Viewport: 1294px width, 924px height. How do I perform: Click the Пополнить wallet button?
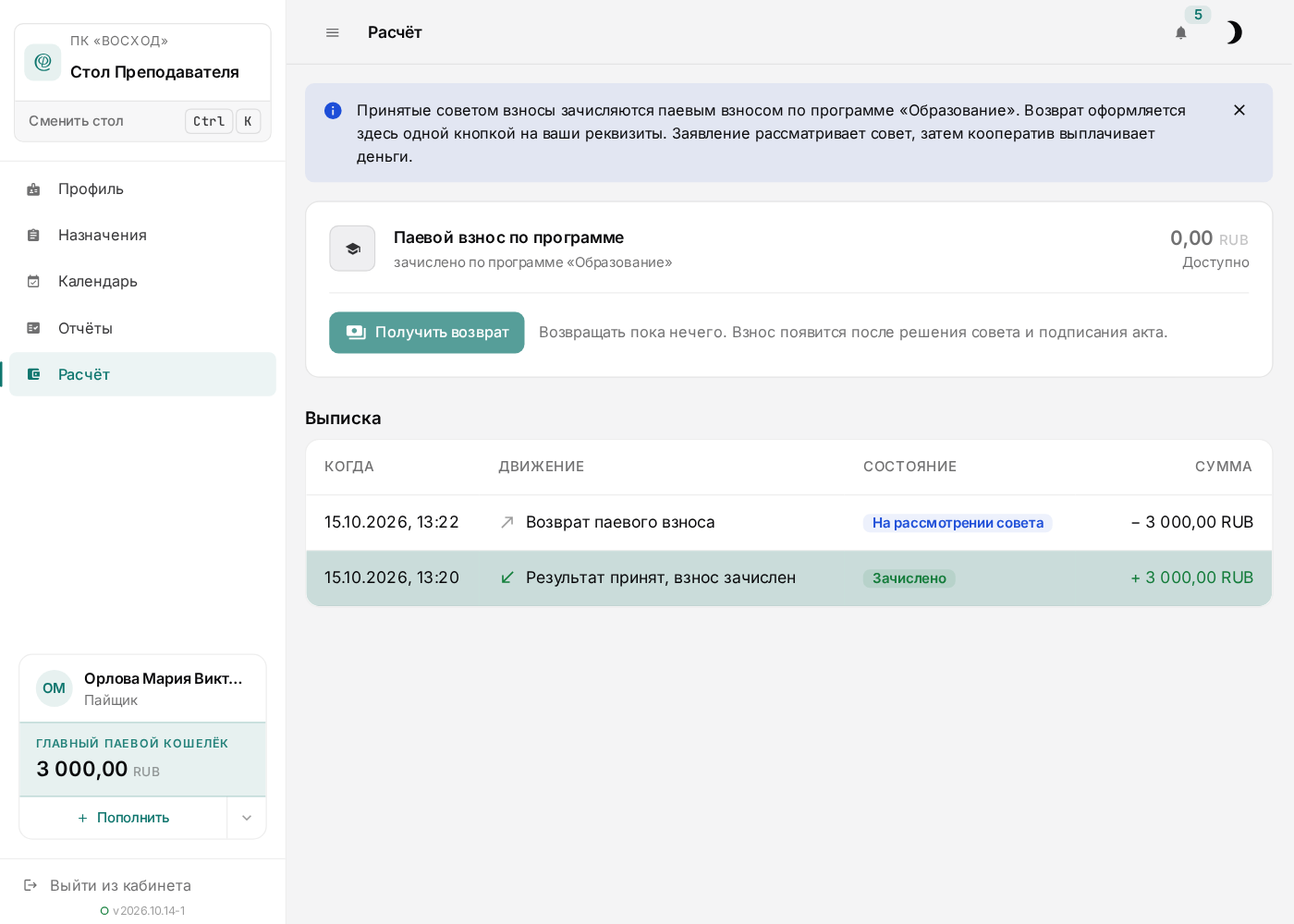(124, 818)
